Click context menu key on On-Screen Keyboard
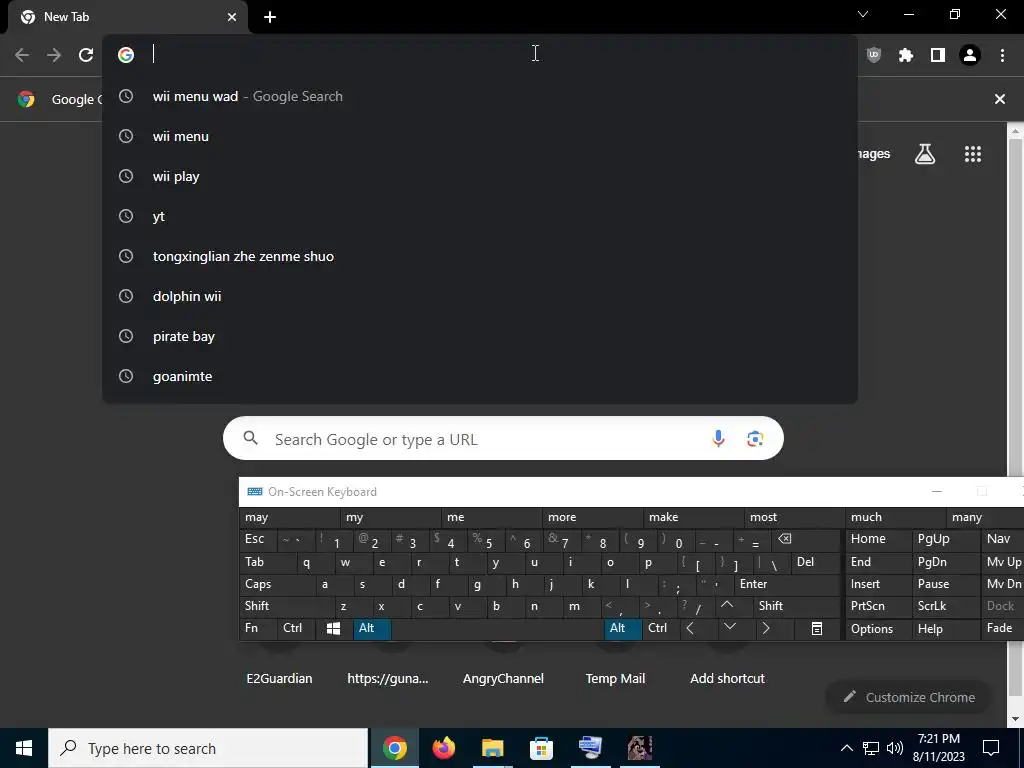This screenshot has height=768, width=1024. tap(817, 628)
